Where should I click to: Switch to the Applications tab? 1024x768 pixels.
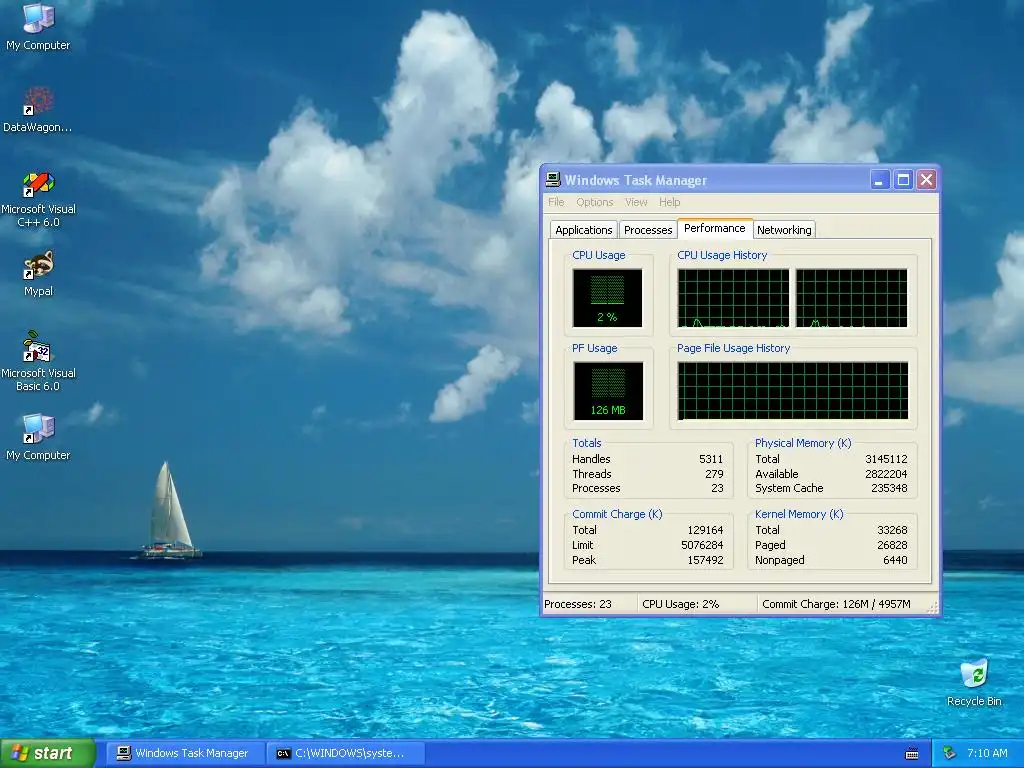(x=583, y=230)
